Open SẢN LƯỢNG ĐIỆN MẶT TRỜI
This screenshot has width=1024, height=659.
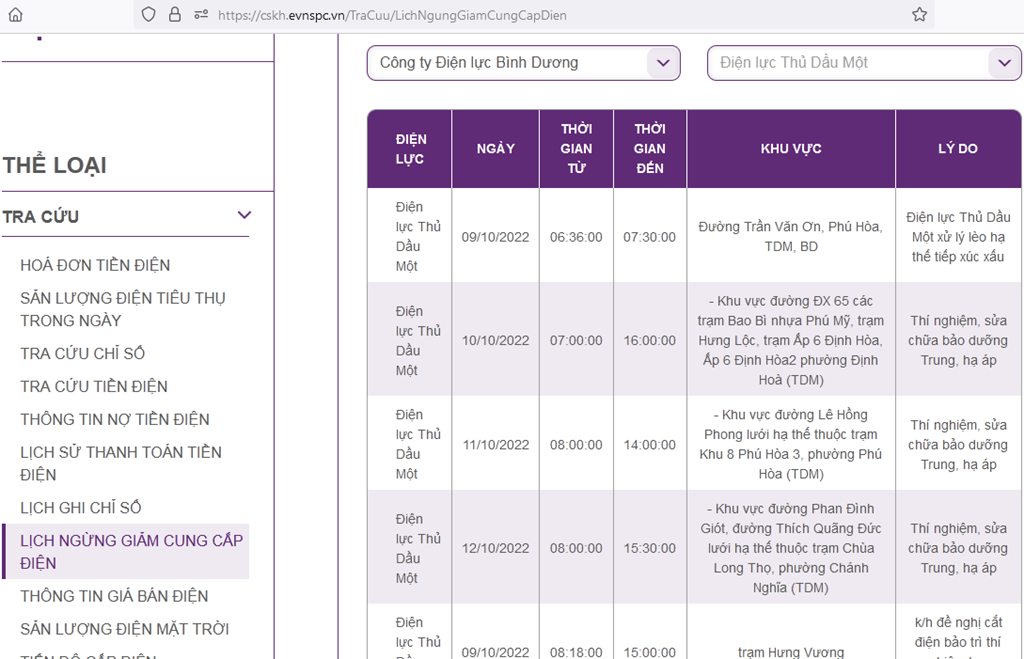(125, 629)
